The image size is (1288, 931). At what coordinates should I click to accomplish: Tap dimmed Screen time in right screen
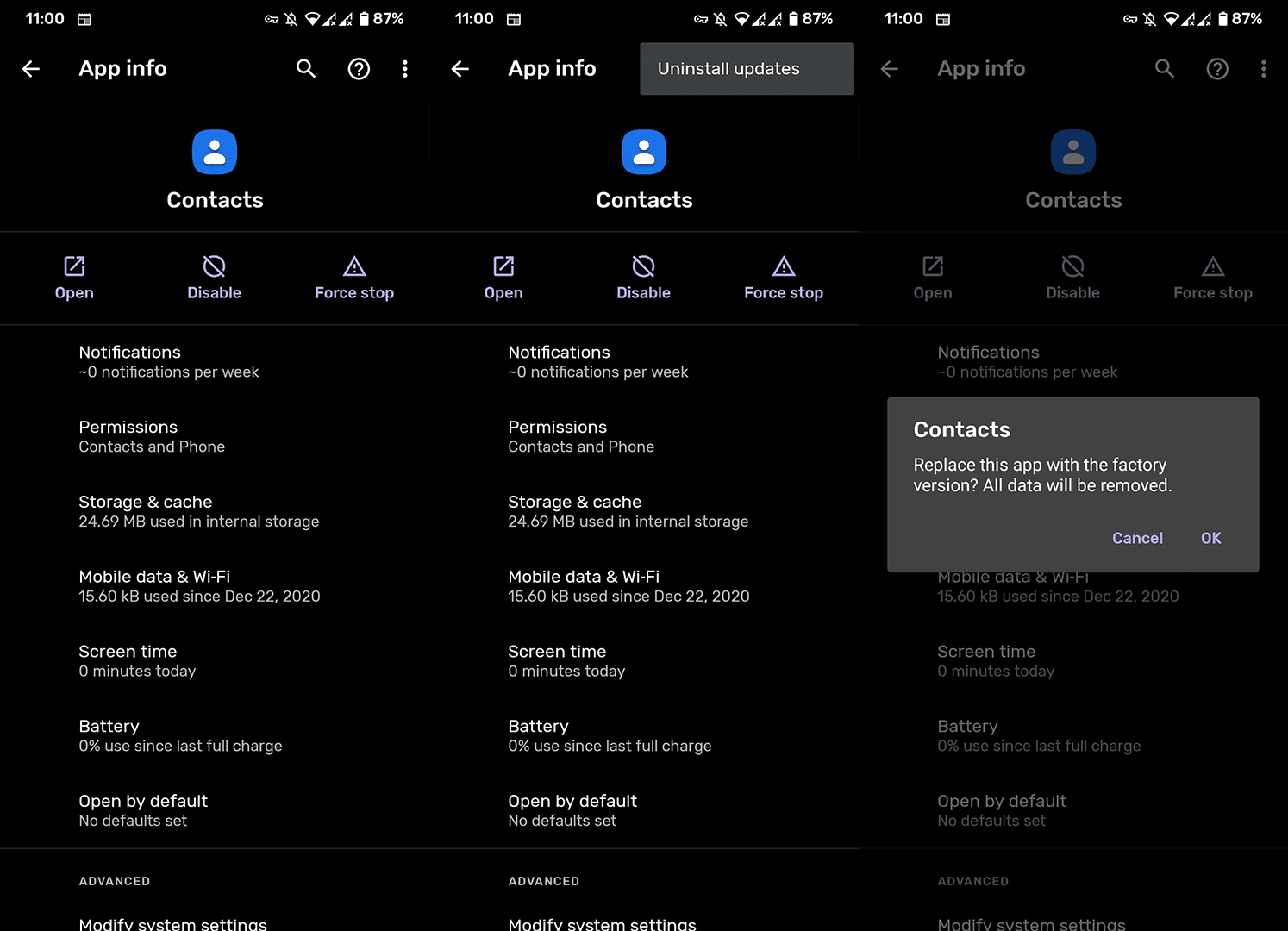[x=1073, y=661]
